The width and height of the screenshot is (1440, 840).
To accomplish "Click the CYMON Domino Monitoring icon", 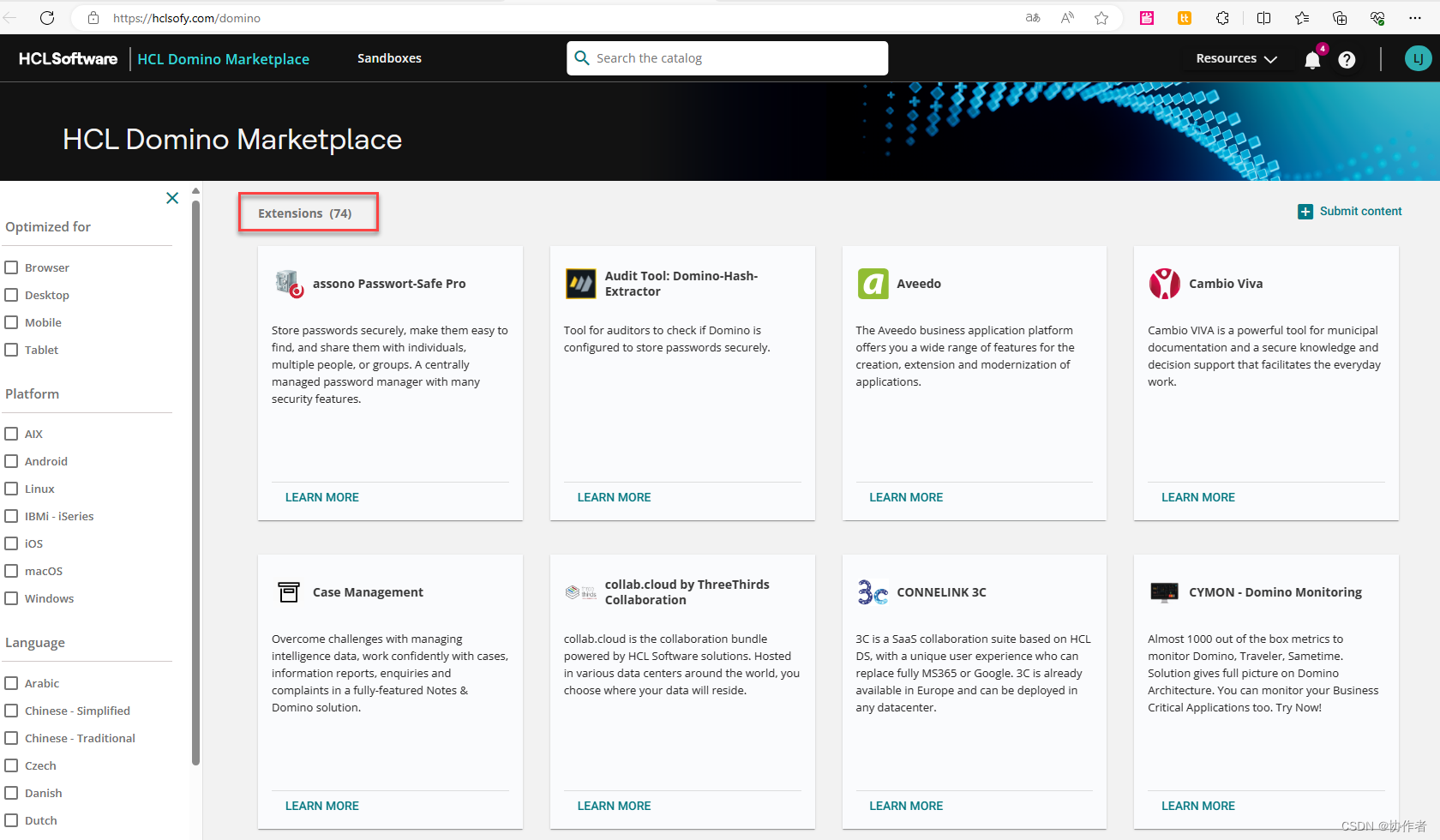I will coord(1164,592).
